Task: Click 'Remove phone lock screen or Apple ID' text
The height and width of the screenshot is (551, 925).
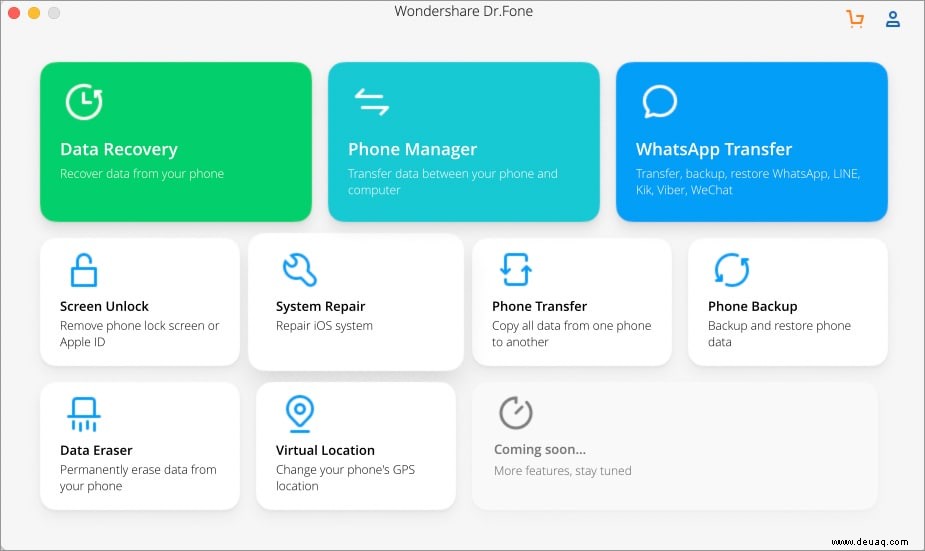Action: [x=140, y=333]
